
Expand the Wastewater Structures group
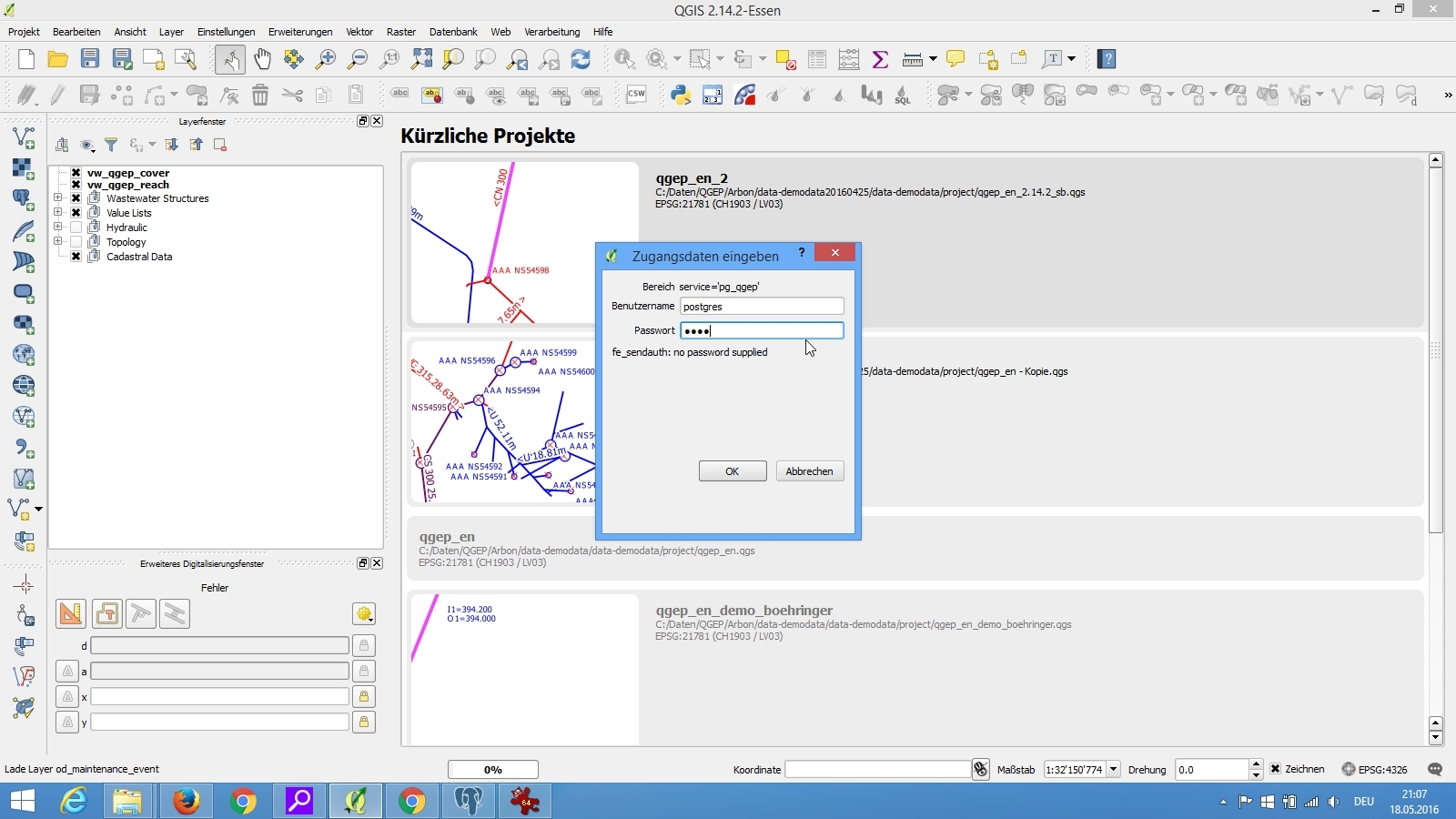pyautogui.click(x=58, y=198)
